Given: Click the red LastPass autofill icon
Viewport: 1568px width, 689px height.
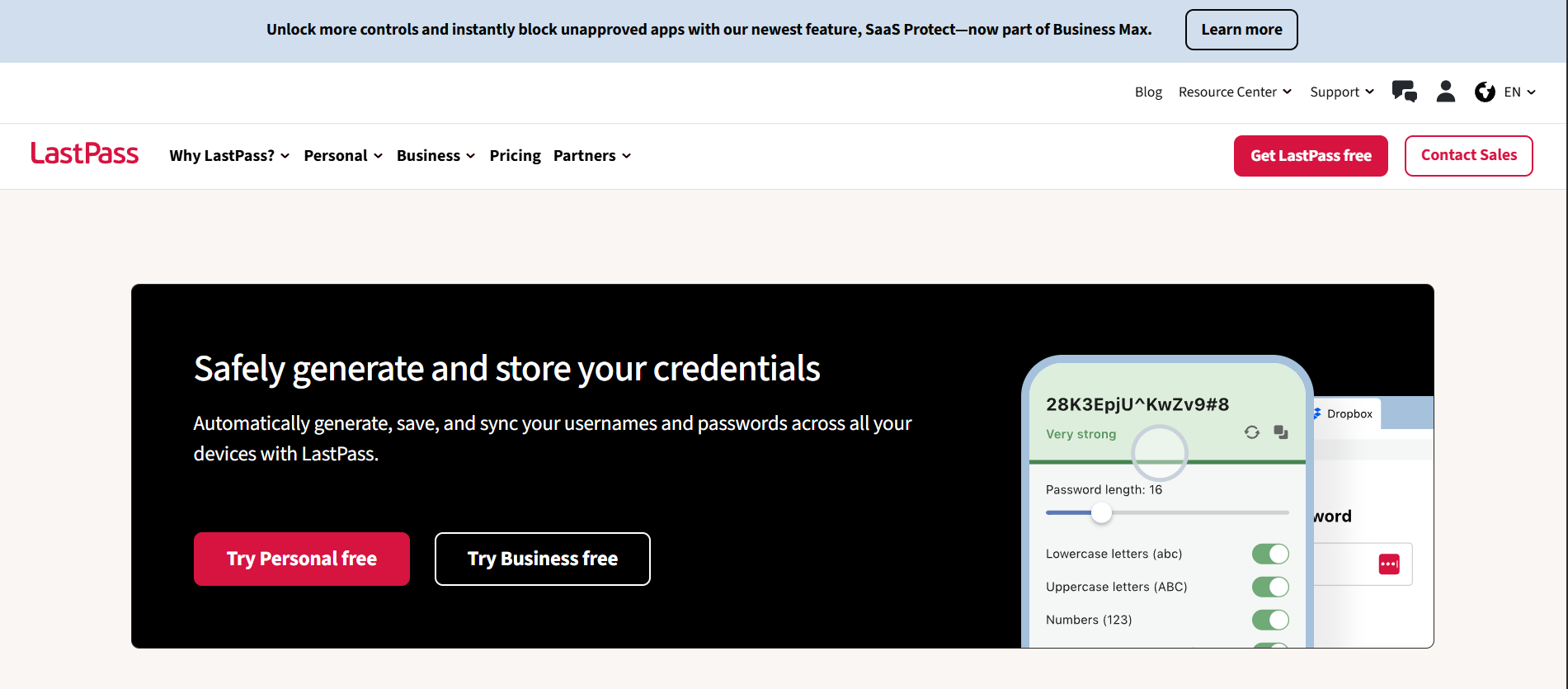Looking at the screenshot, I should 1389,564.
